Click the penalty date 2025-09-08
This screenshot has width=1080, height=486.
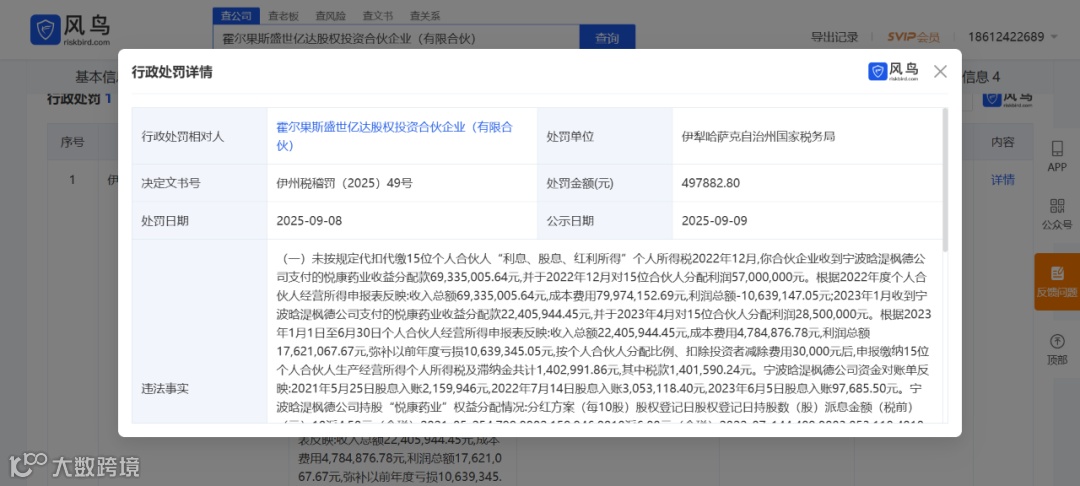(309, 221)
